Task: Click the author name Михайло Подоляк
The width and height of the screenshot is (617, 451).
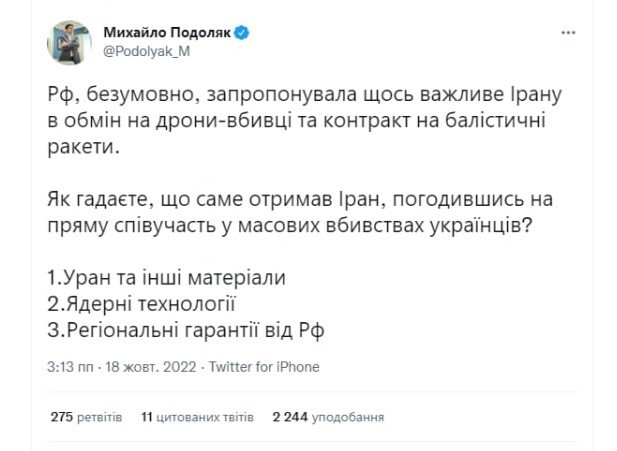Action: tap(166, 32)
